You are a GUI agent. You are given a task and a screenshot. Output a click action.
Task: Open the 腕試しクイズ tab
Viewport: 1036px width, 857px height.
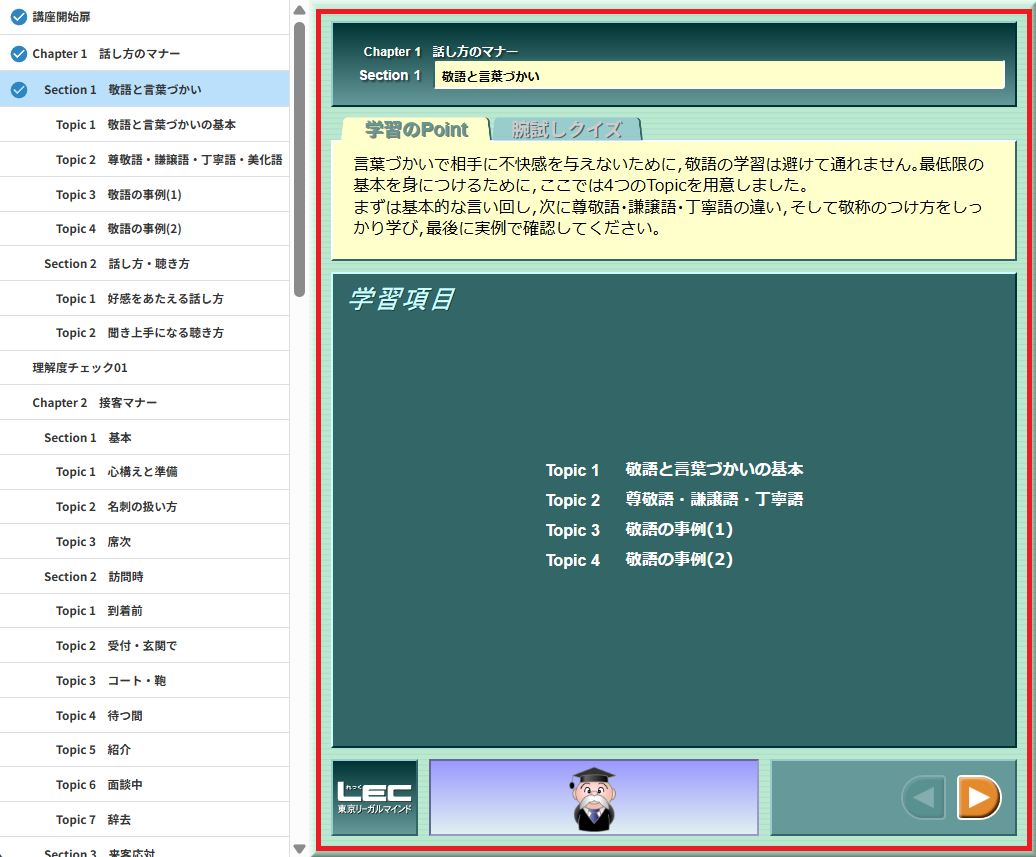click(x=567, y=129)
